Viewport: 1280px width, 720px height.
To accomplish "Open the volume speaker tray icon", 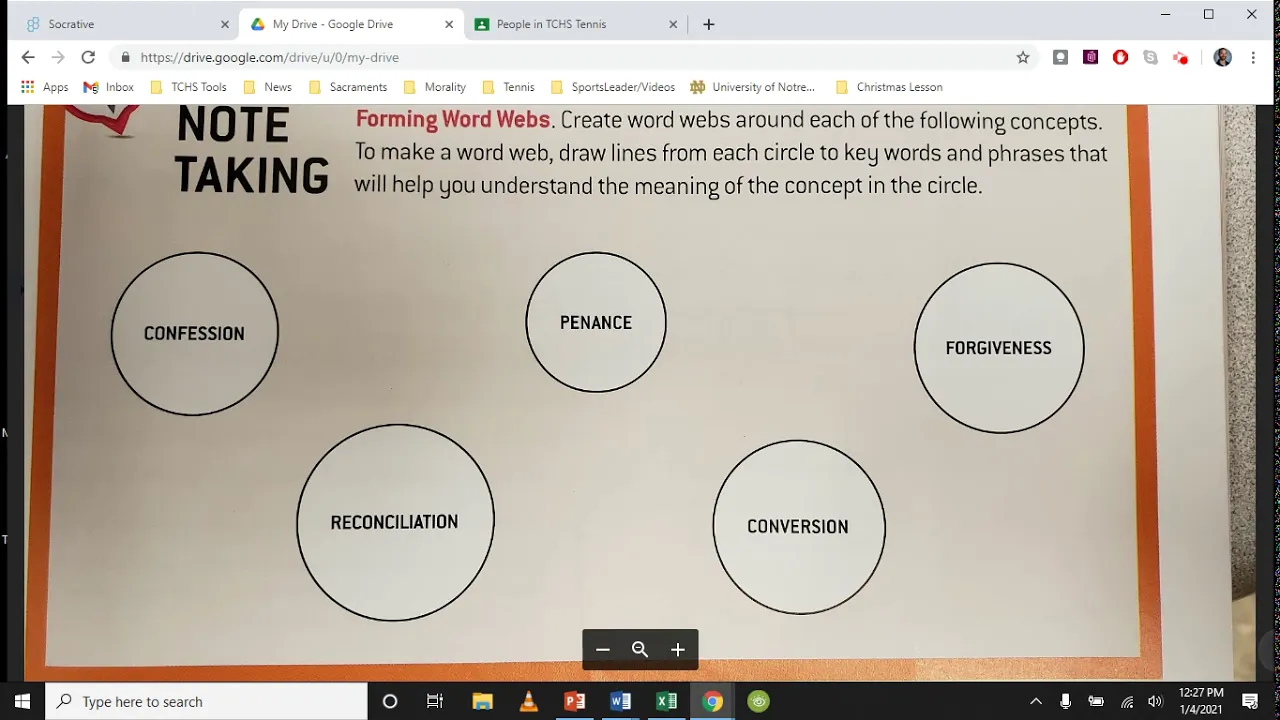I will coord(1156,701).
